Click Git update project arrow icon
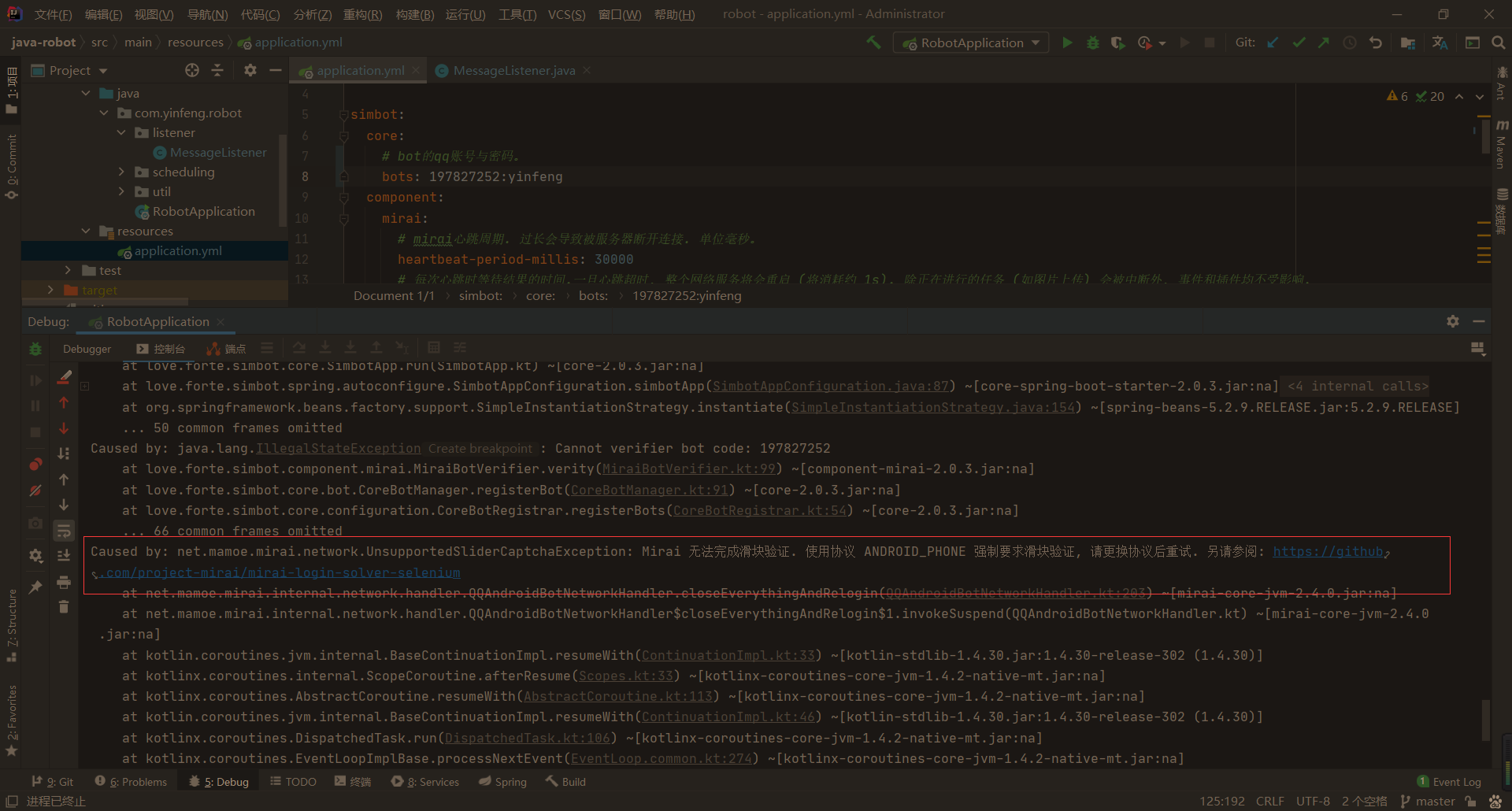The height and width of the screenshot is (811, 1512). click(1273, 43)
